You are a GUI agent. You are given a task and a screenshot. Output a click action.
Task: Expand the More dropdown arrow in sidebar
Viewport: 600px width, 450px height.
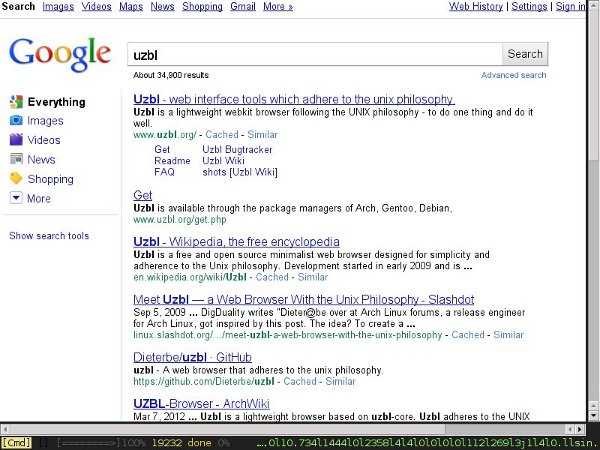point(16,198)
